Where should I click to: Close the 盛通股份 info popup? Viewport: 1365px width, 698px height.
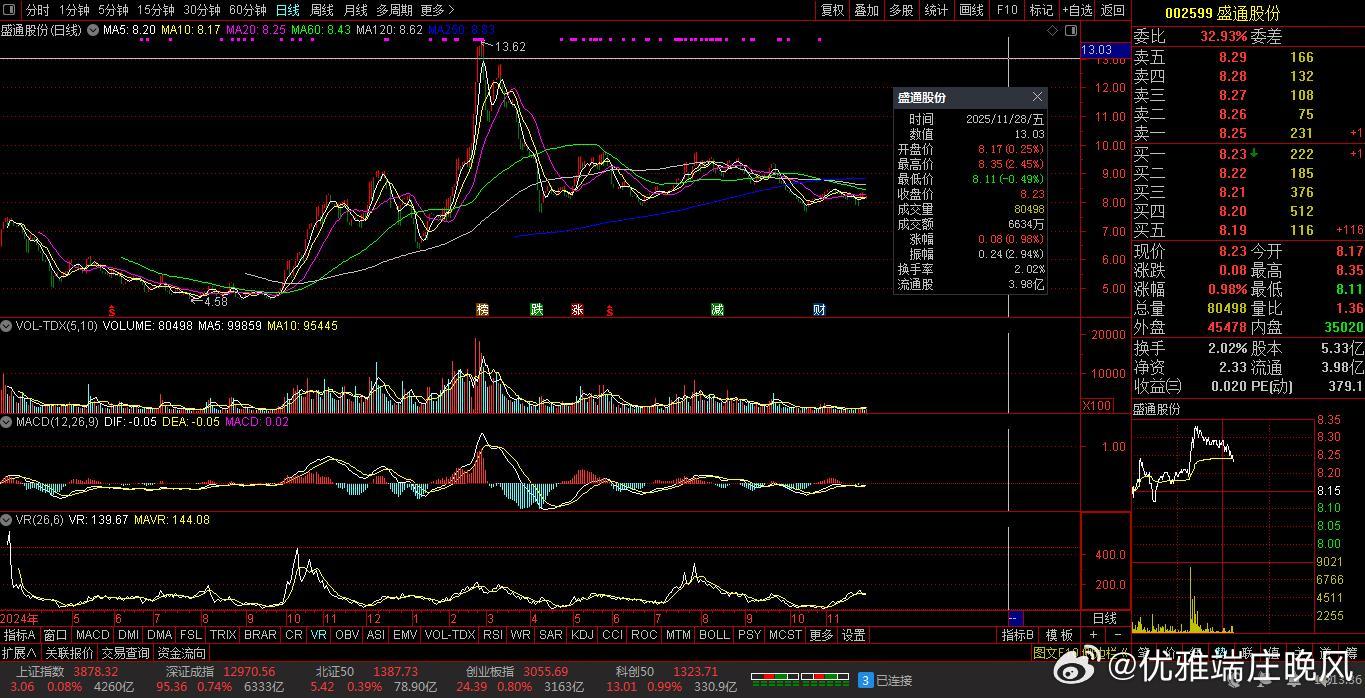point(1037,97)
